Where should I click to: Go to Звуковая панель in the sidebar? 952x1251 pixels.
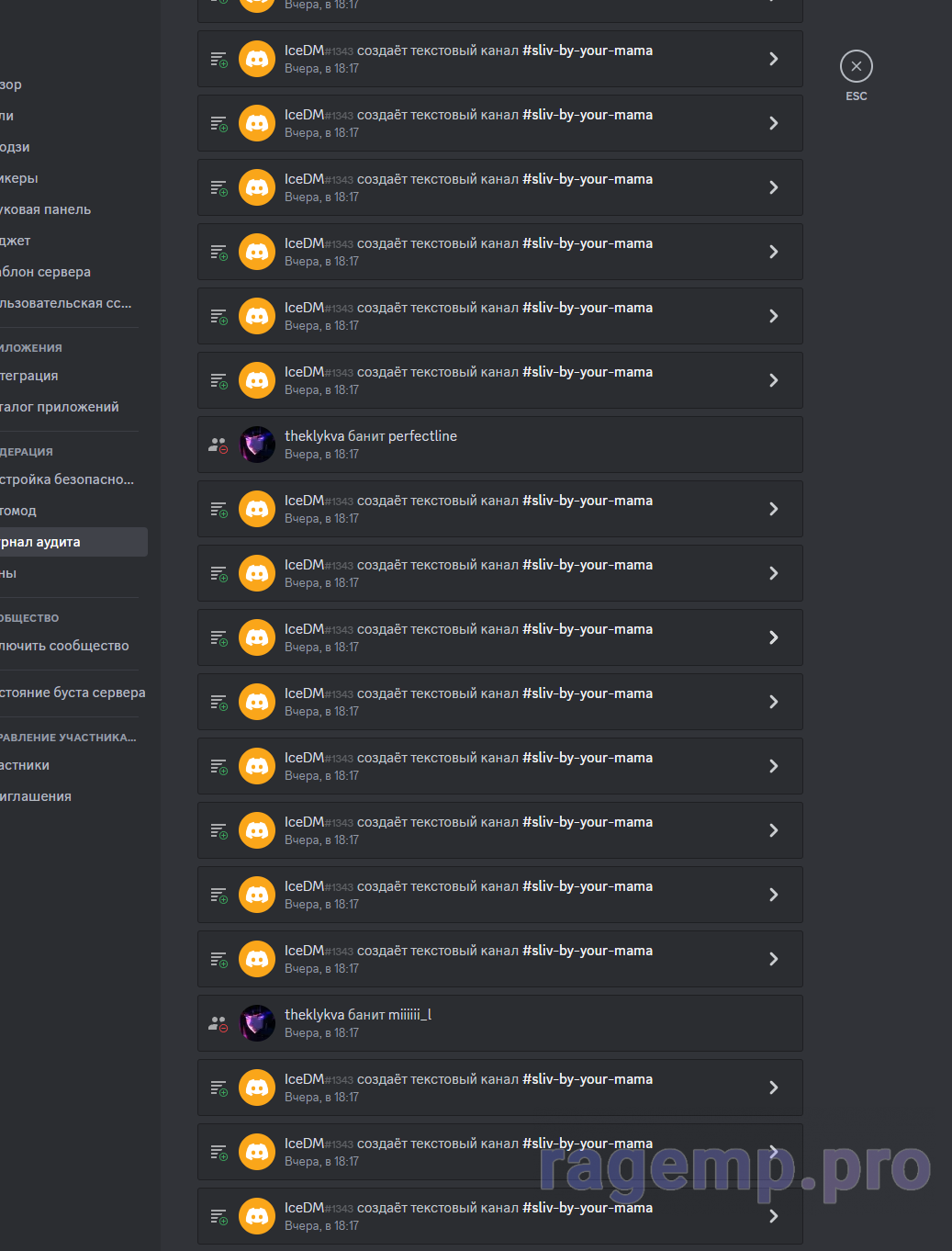(46, 209)
